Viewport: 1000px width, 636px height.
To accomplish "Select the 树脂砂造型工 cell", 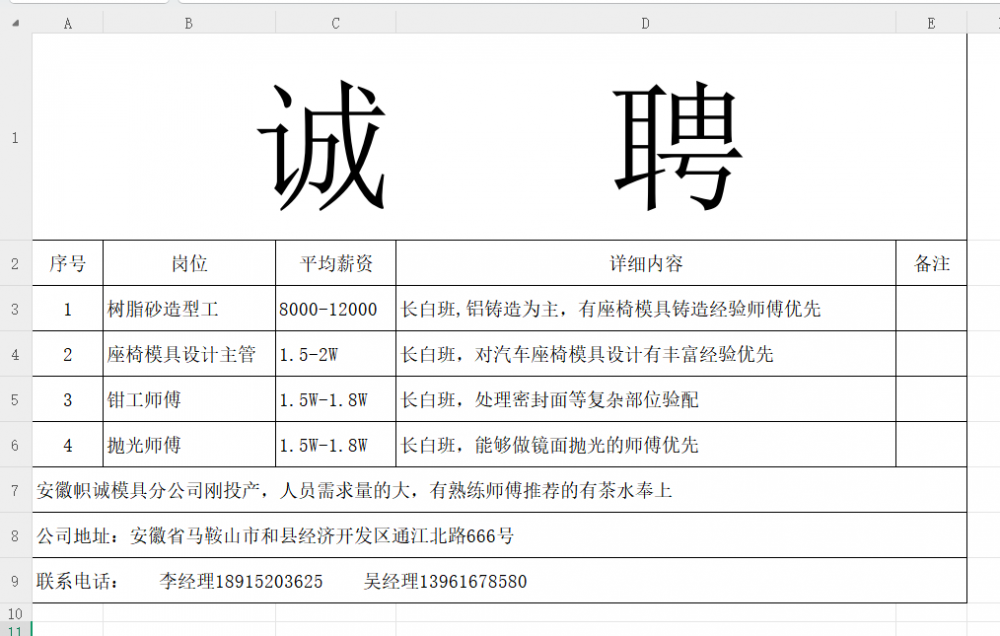I will (189, 309).
